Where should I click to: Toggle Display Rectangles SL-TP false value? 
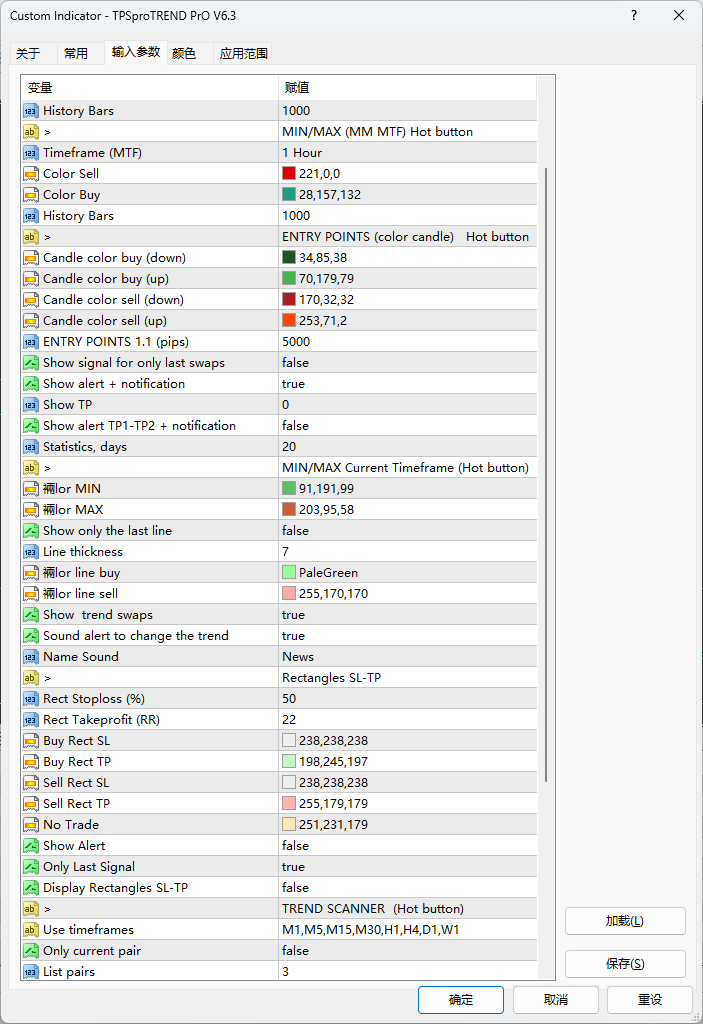295,888
